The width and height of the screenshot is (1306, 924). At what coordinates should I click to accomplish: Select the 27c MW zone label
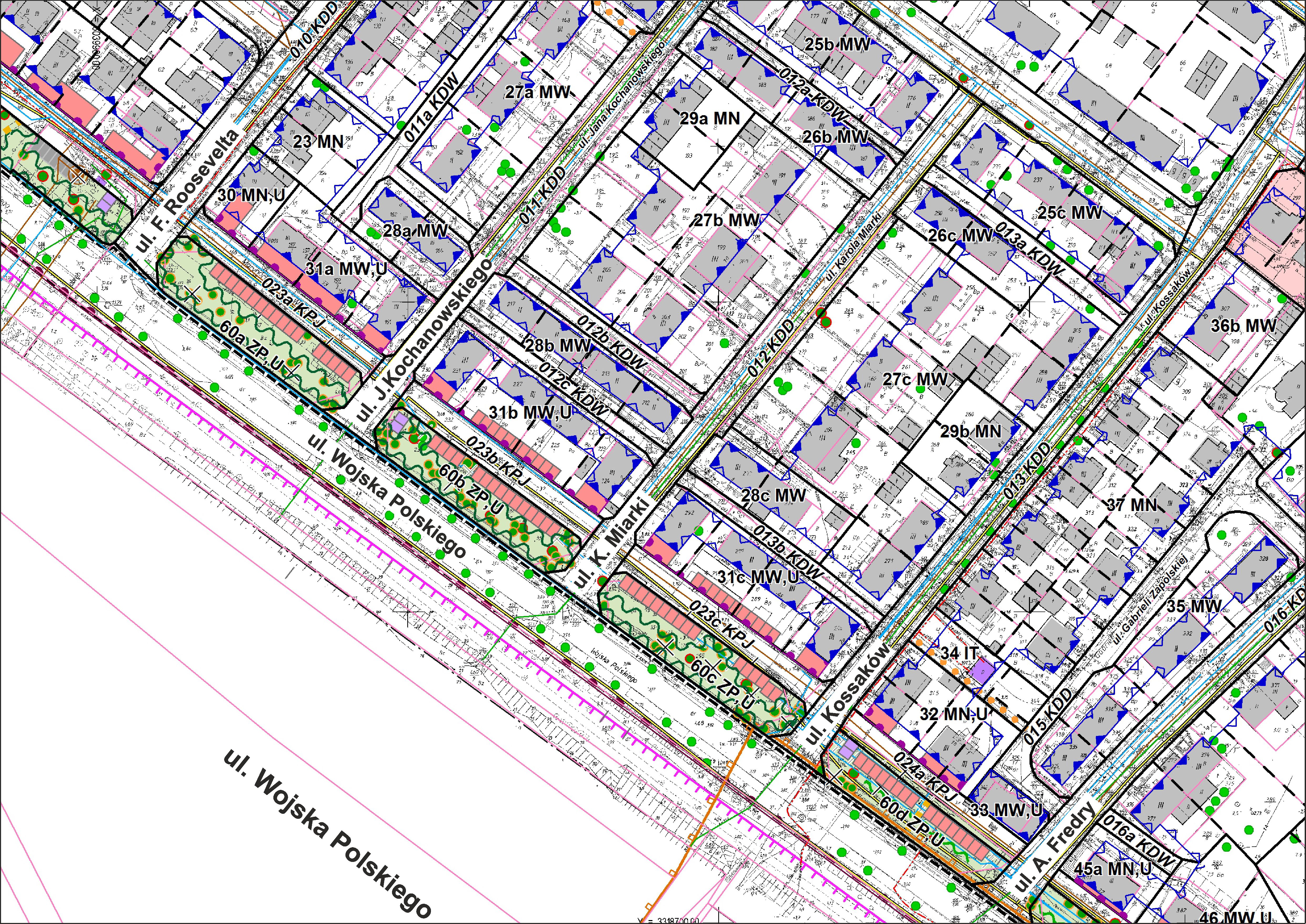[x=915, y=379]
